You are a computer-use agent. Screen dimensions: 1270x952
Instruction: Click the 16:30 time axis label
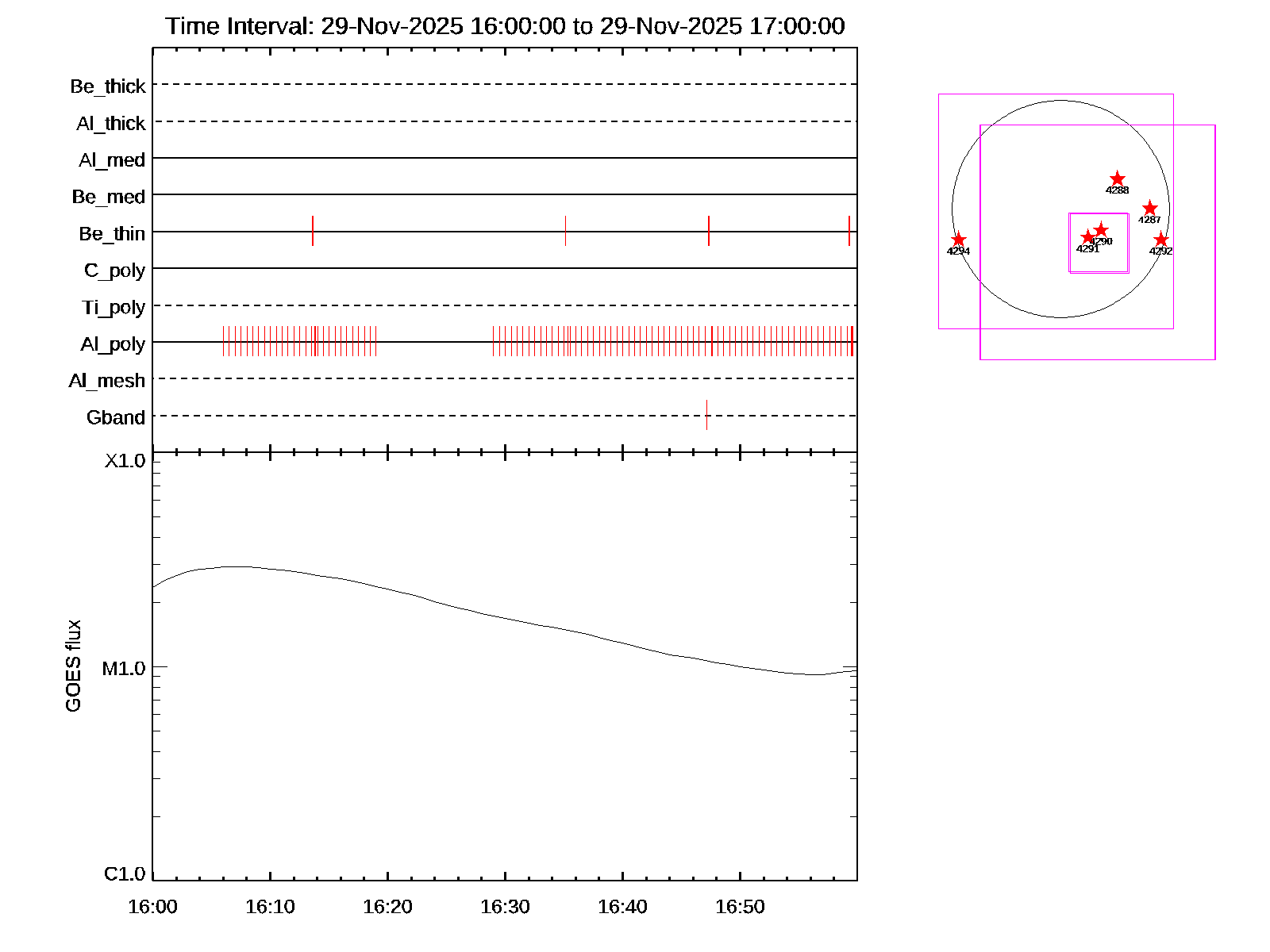pos(505,907)
